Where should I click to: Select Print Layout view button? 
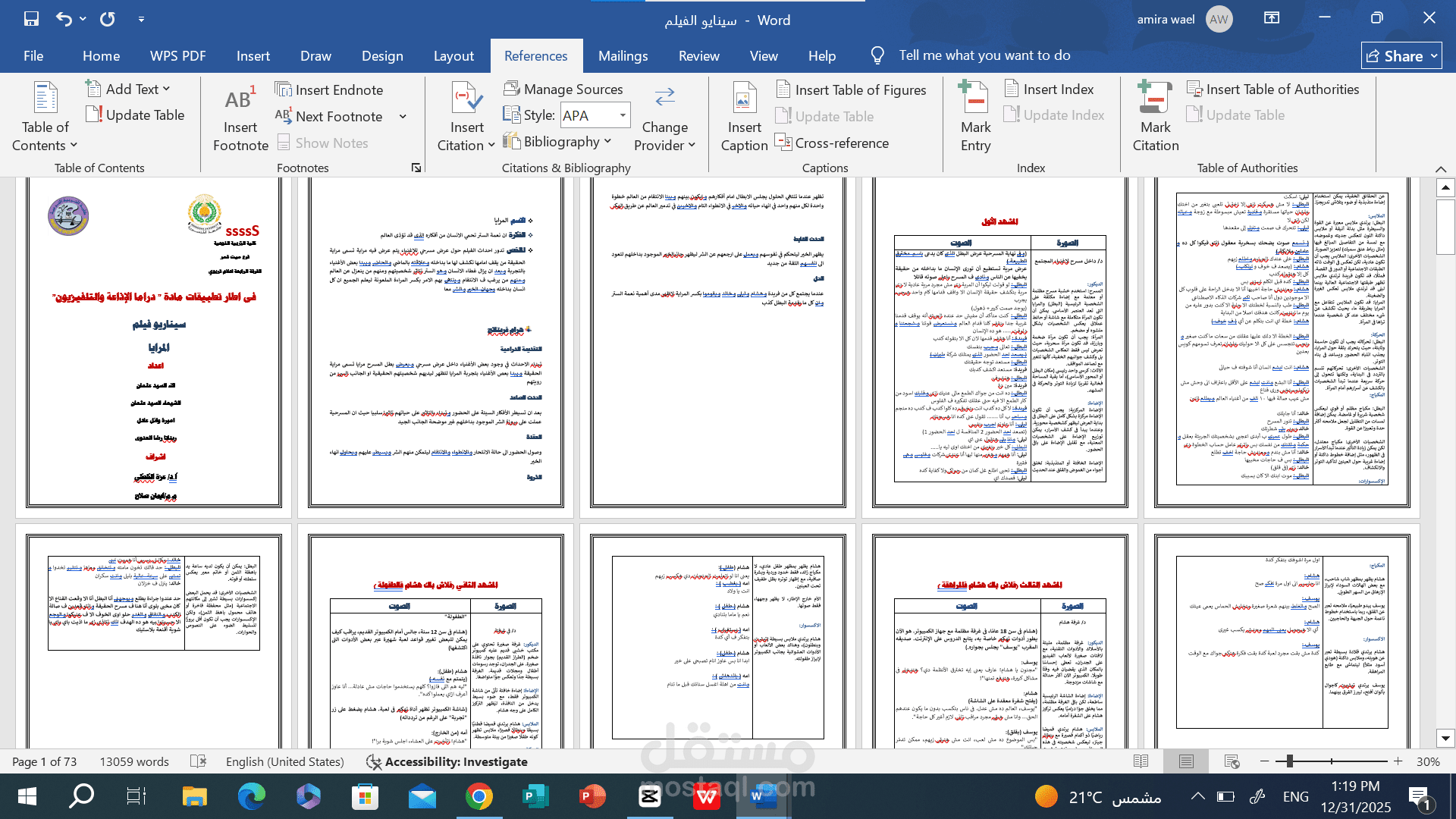pyautogui.click(x=1186, y=761)
